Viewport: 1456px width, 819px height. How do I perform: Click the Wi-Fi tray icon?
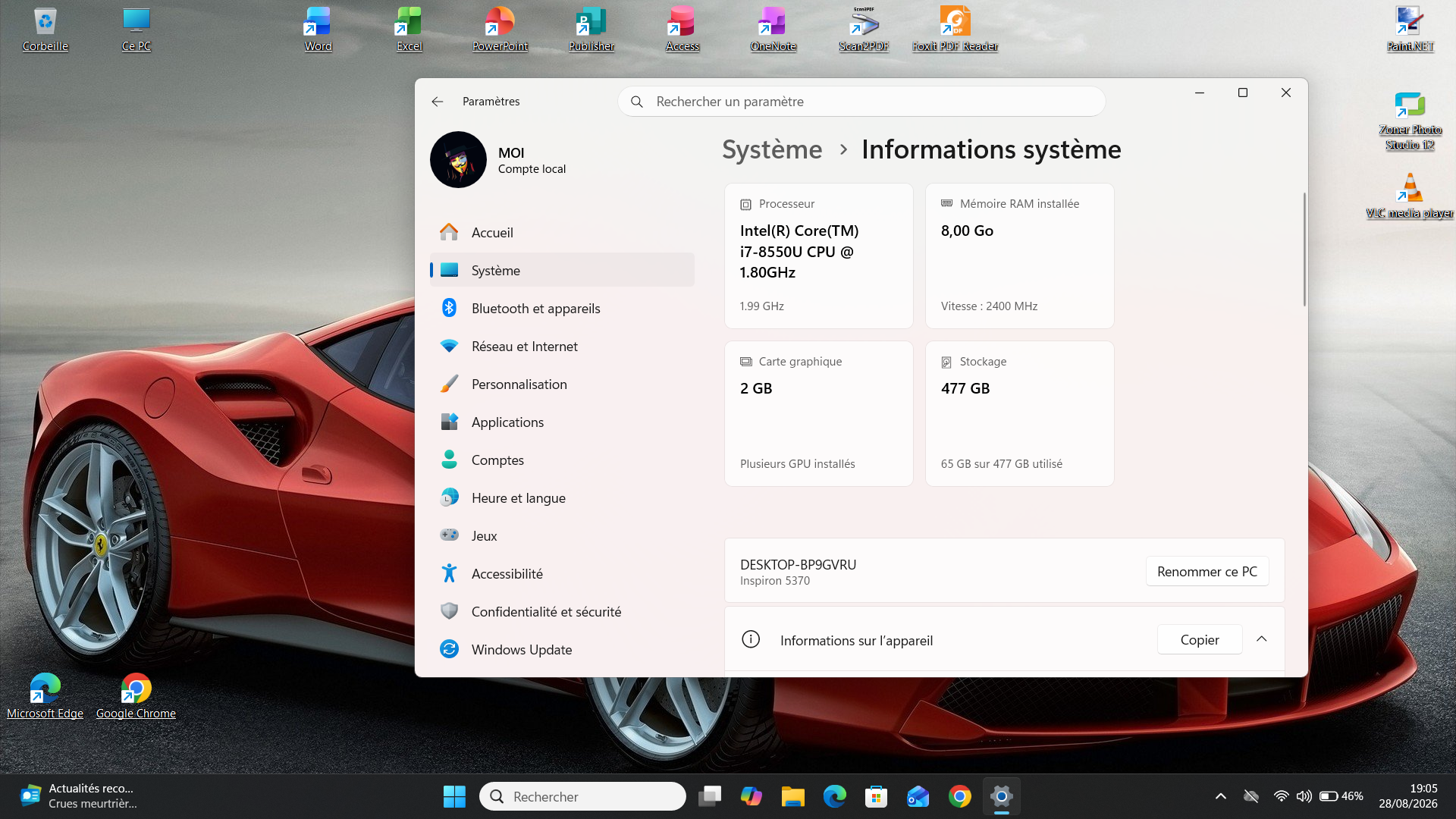(x=1281, y=796)
